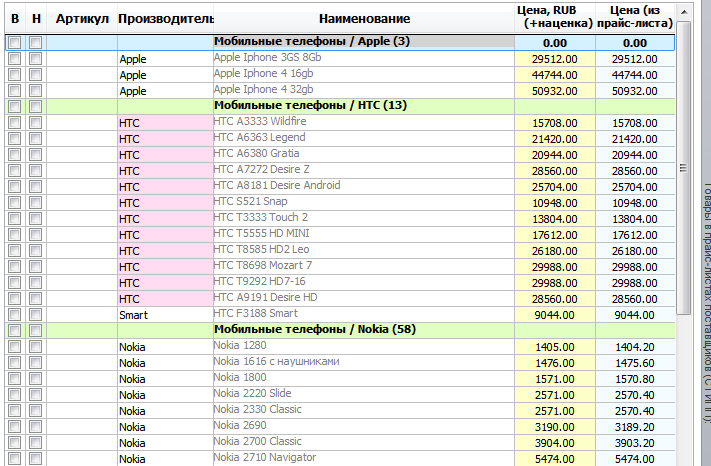Click up arrow of vertical scrollbar
This screenshot has height=466, width=711.
tap(684, 12)
